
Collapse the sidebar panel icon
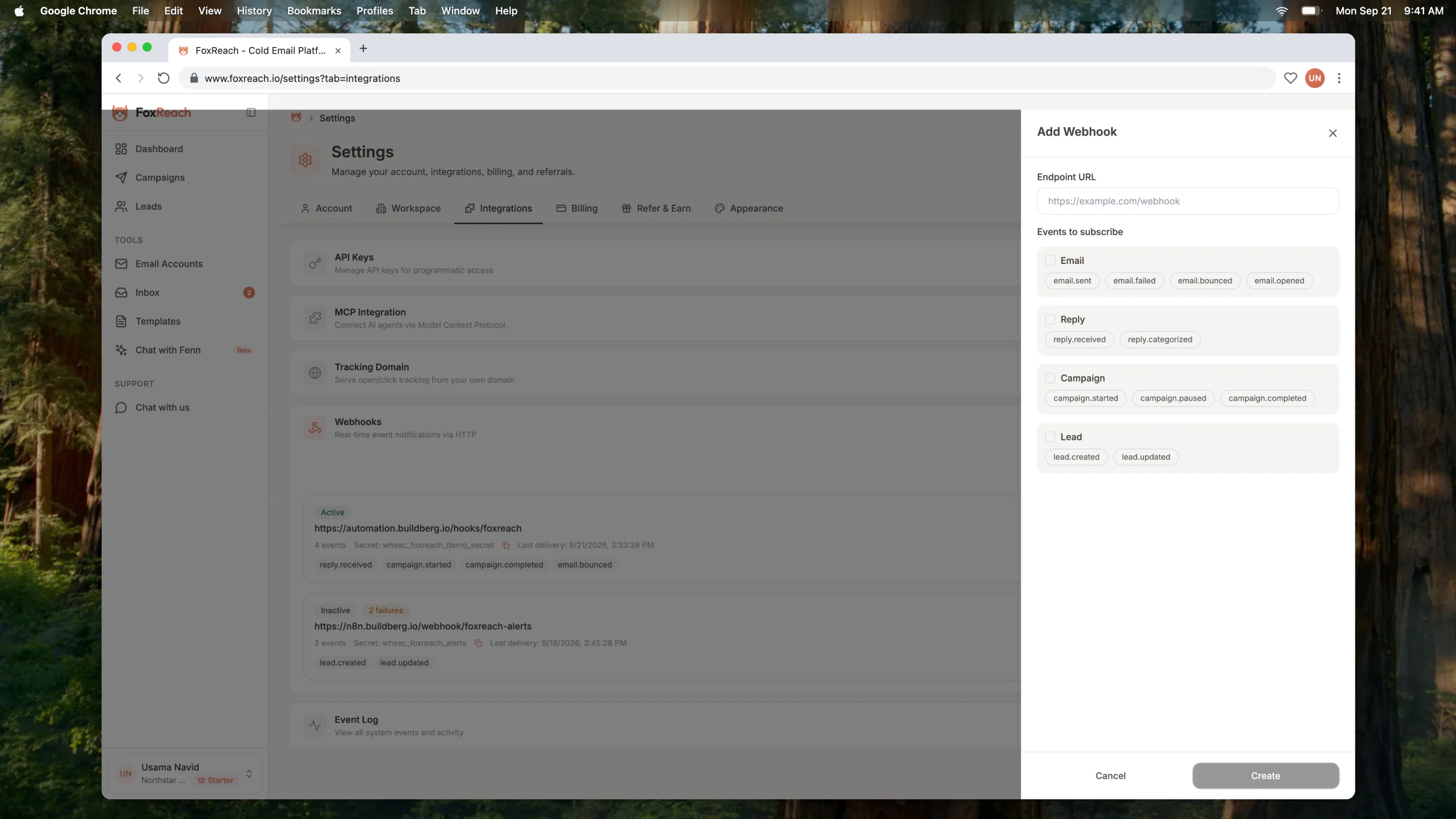[x=251, y=112]
